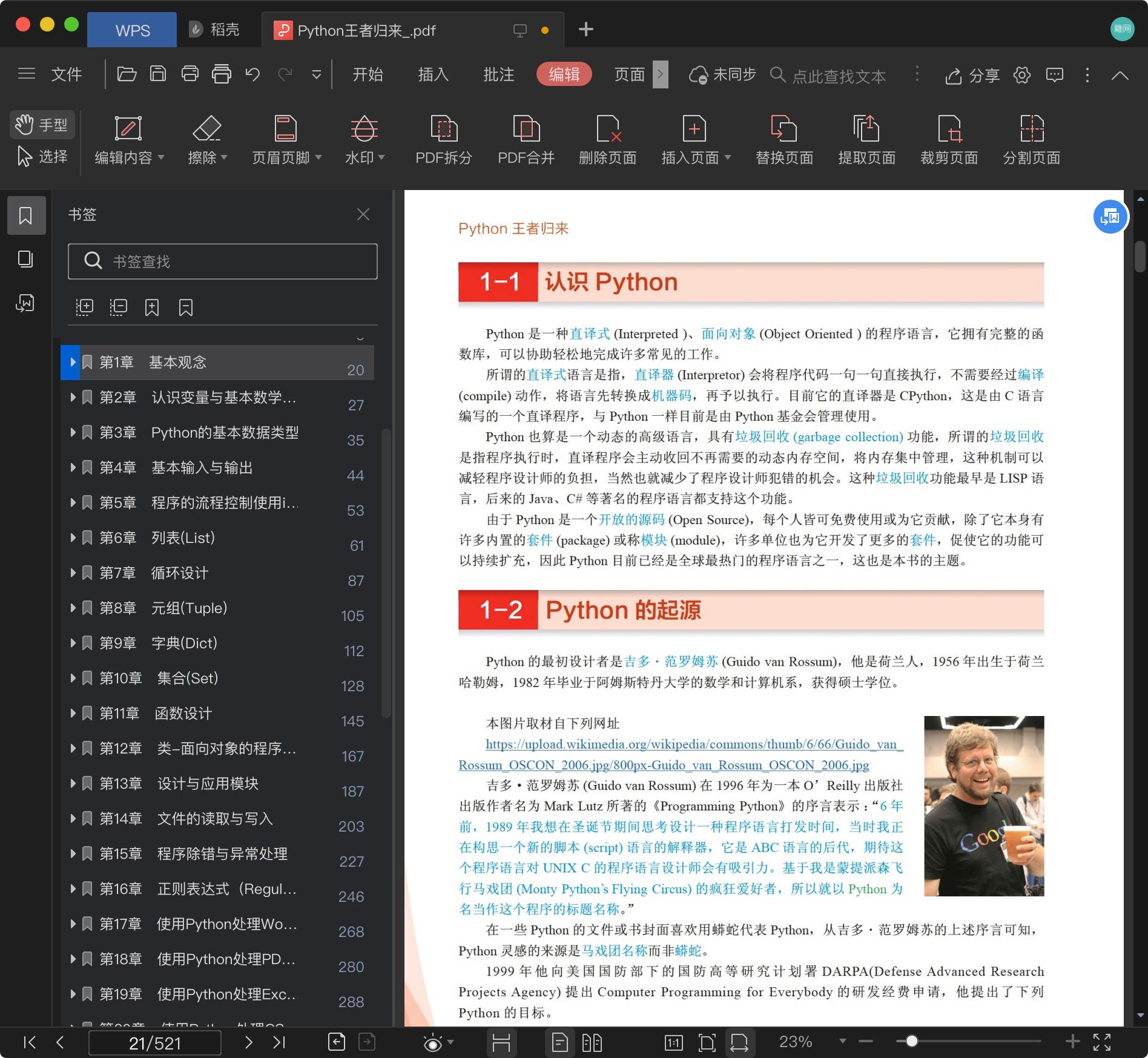The width and height of the screenshot is (1148, 1058).
Task: Click the page number input field
Action: tap(155, 1042)
